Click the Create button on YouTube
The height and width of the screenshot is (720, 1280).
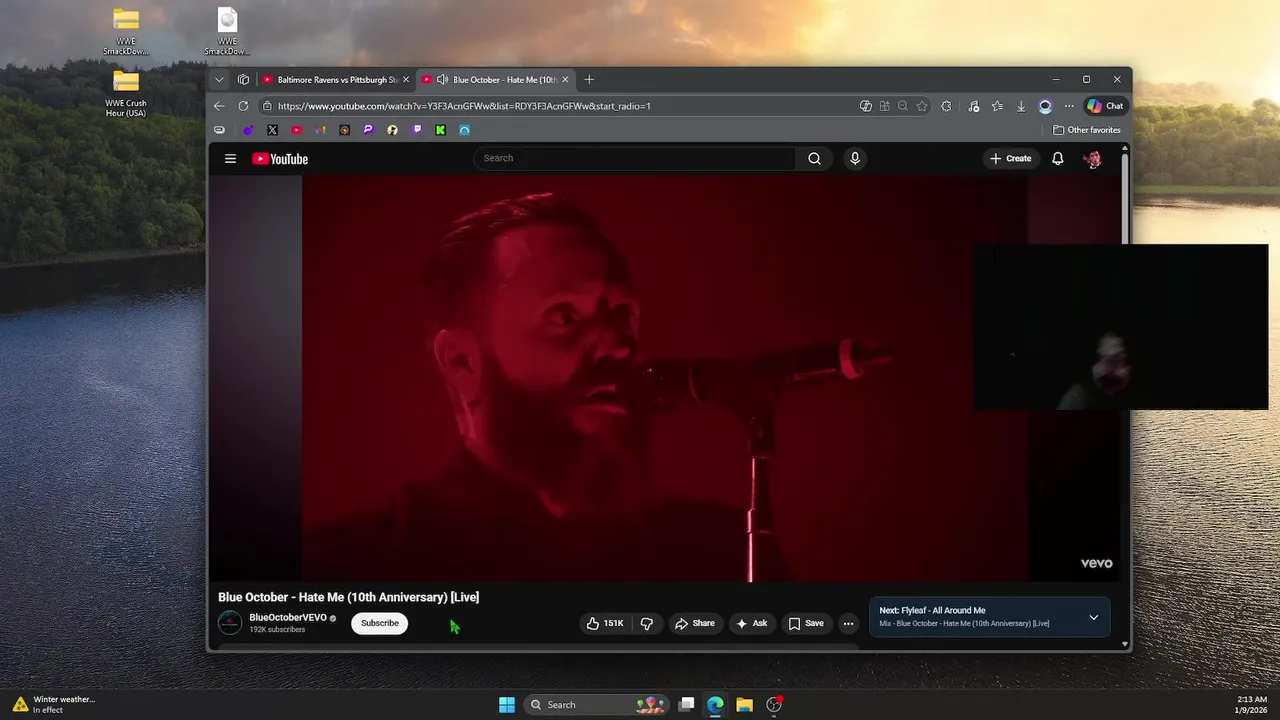pyautogui.click(x=1010, y=158)
